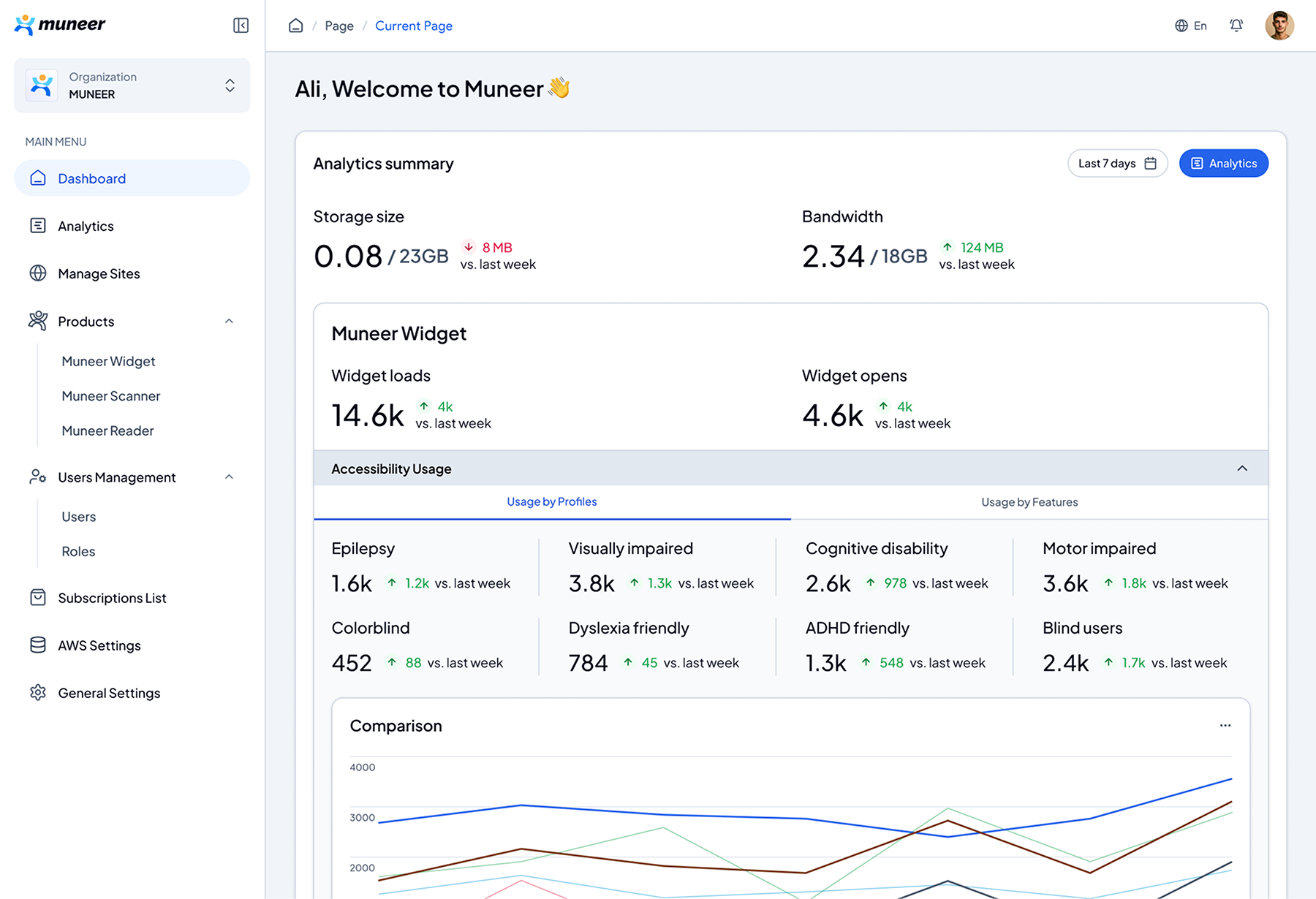Collapse the Accessibility Usage section
Screen dimensions: 1316x899
click(x=1242, y=469)
